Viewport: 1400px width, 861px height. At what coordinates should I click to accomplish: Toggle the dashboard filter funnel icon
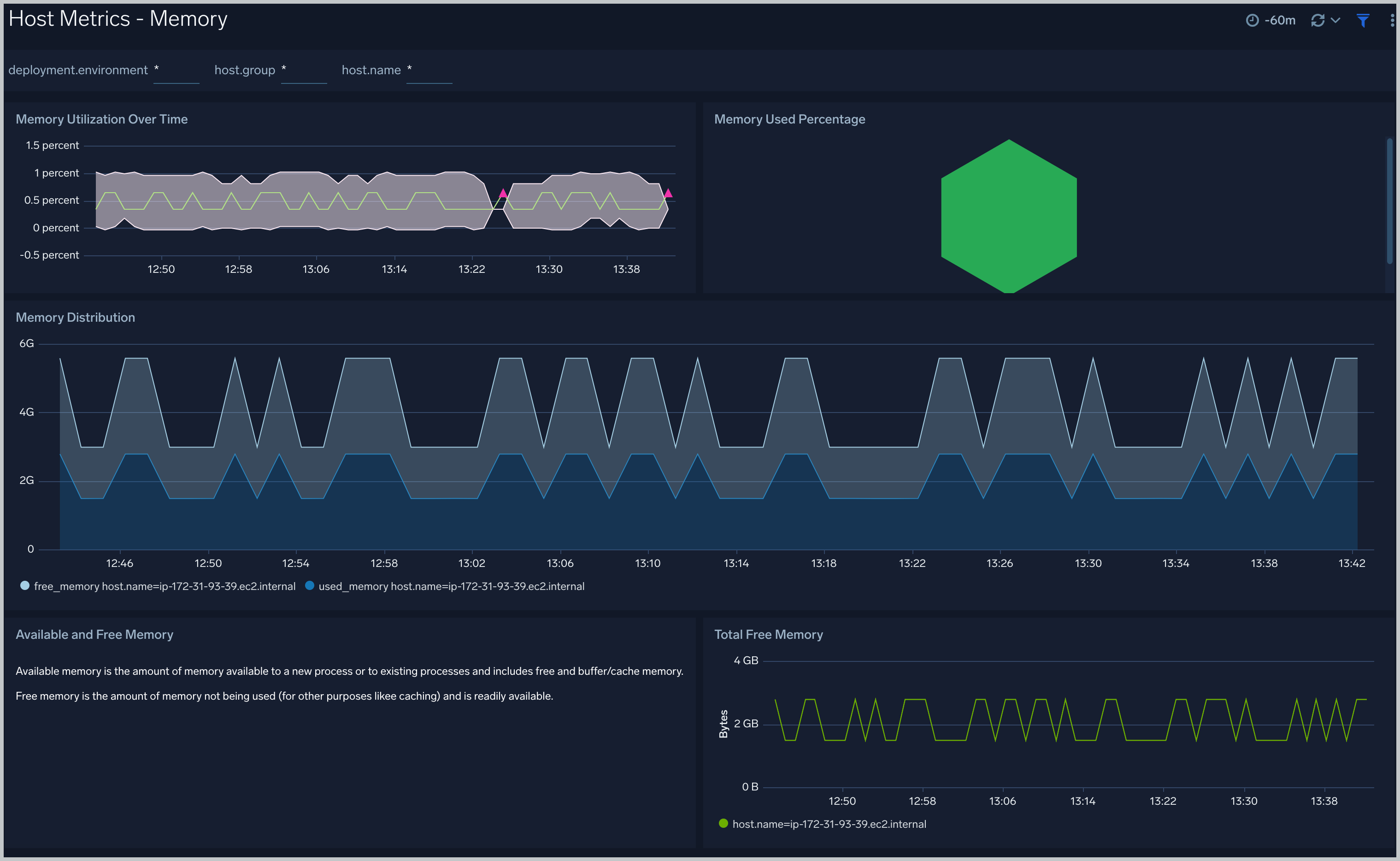tap(1363, 20)
